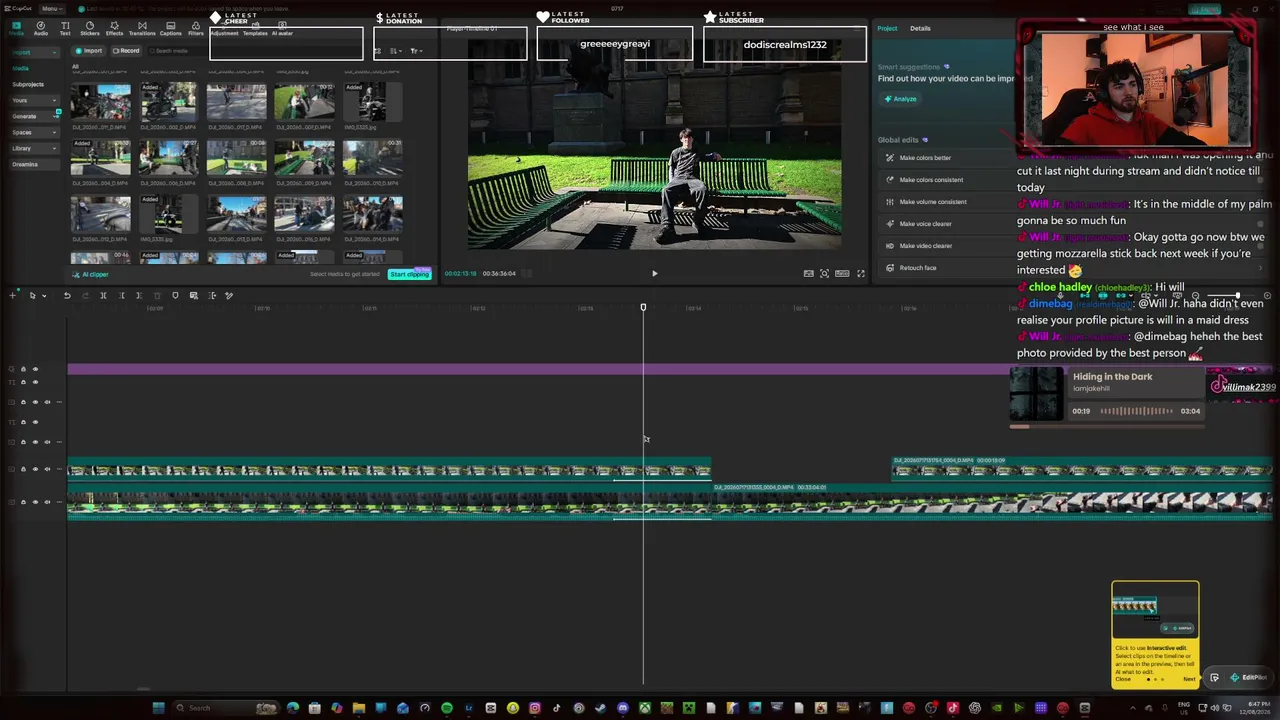Close the Interactive edit tip
The image size is (1280, 720).
coord(1123,679)
